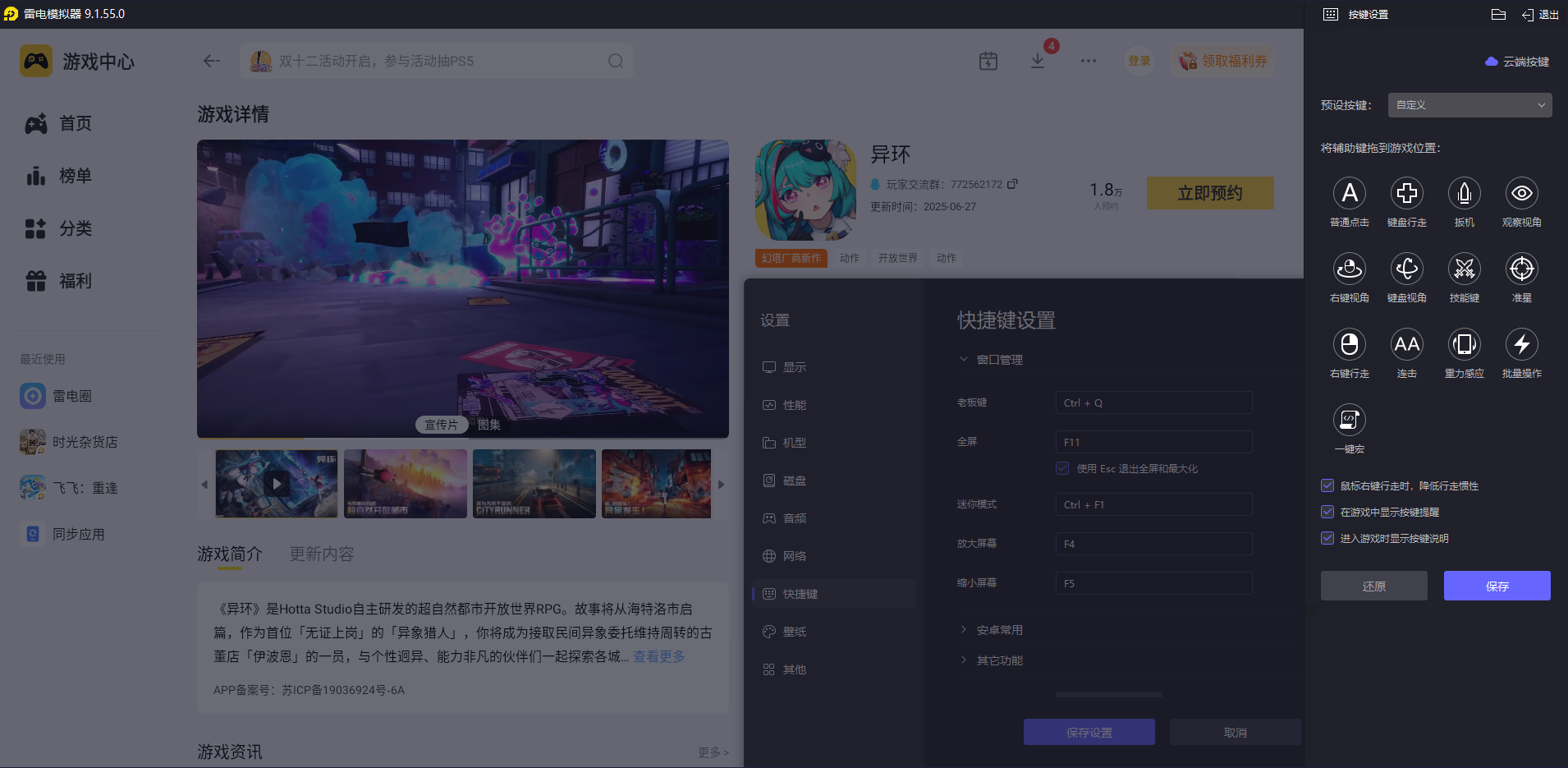Toggle 使用 Esc 退出全屏和最大化 checkbox
The height and width of the screenshot is (768, 1568).
1062,468
